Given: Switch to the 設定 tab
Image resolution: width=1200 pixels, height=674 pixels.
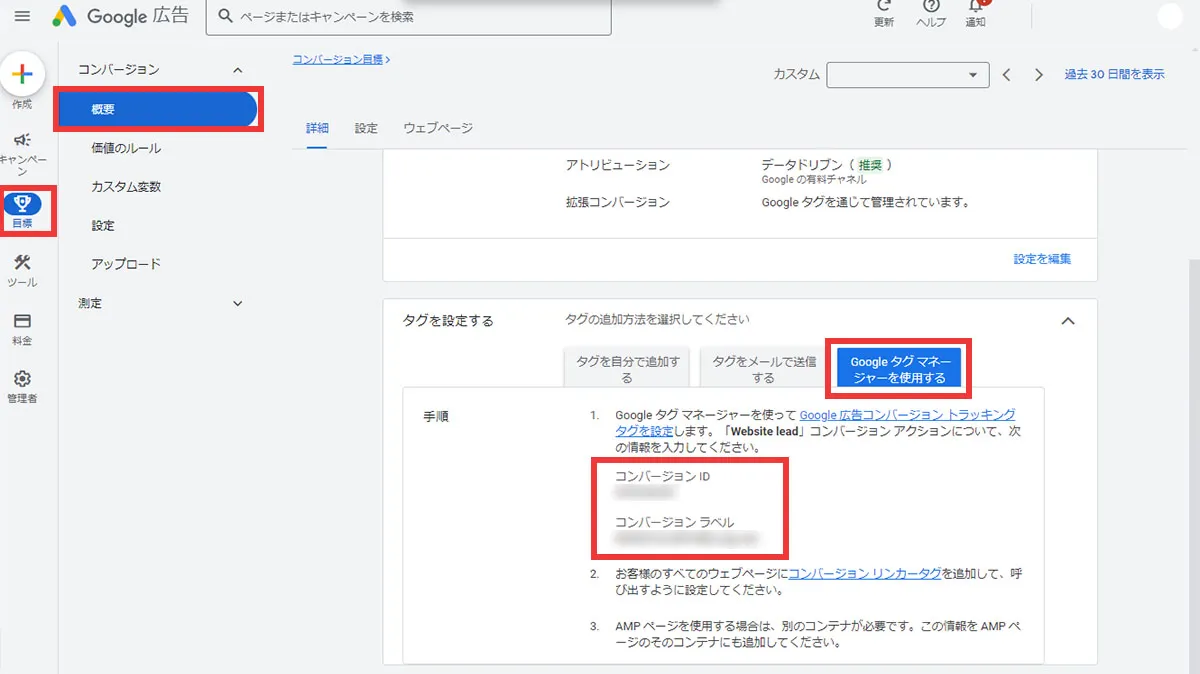Looking at the screenshot, I should tap(366, 128).
